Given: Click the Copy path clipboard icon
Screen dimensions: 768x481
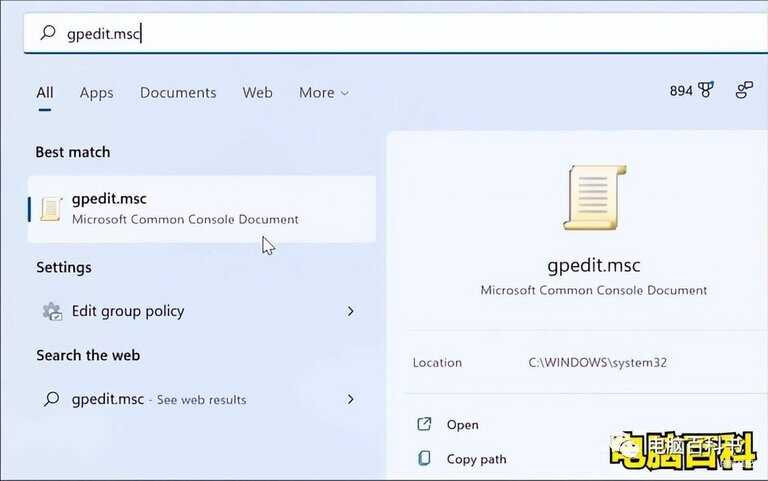Looking at the screenshot, I should (424, 458).
